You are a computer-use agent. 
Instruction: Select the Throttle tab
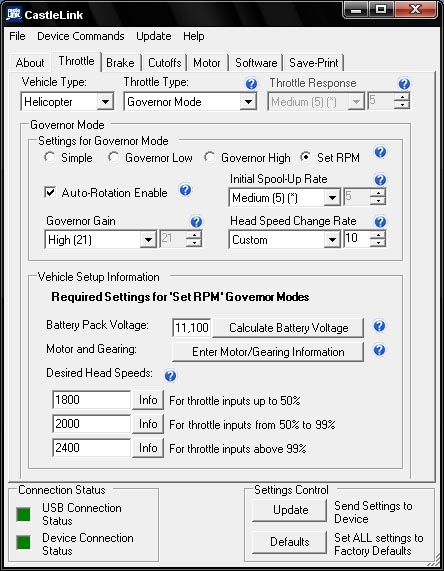(x=76, y=61)
